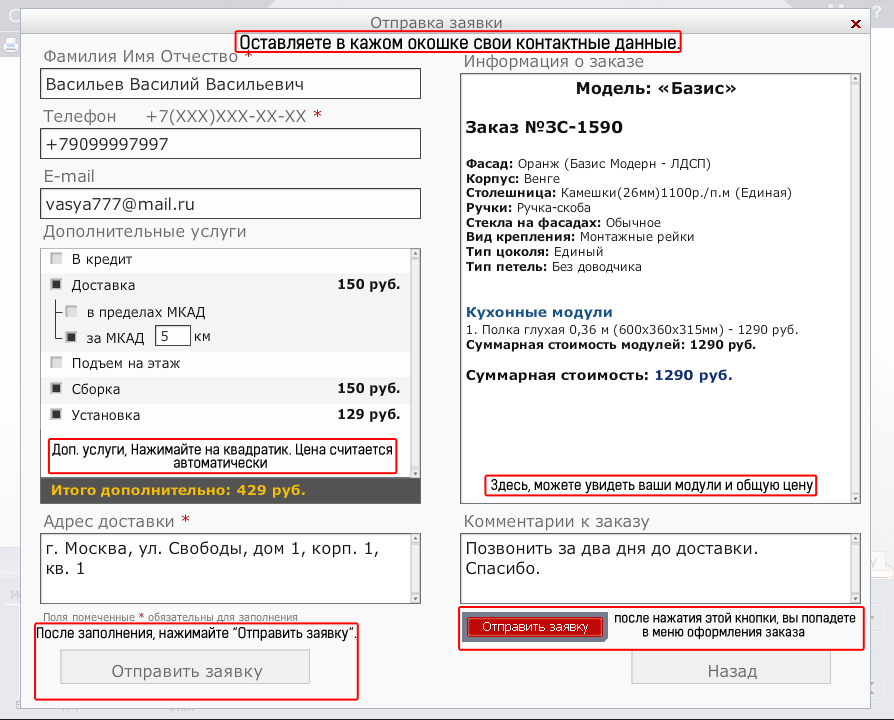Screen dimensions: 894x720
Task: Click the km distance field
Action: click(172, 337)
